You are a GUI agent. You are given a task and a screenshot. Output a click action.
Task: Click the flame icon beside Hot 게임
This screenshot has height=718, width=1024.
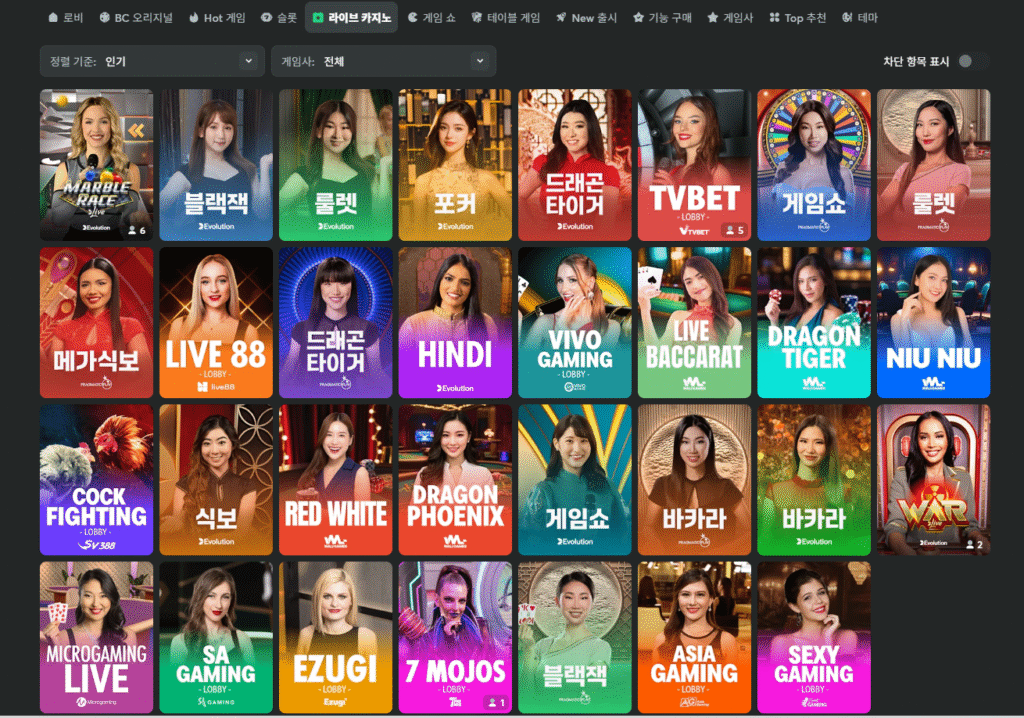[193, 18]
